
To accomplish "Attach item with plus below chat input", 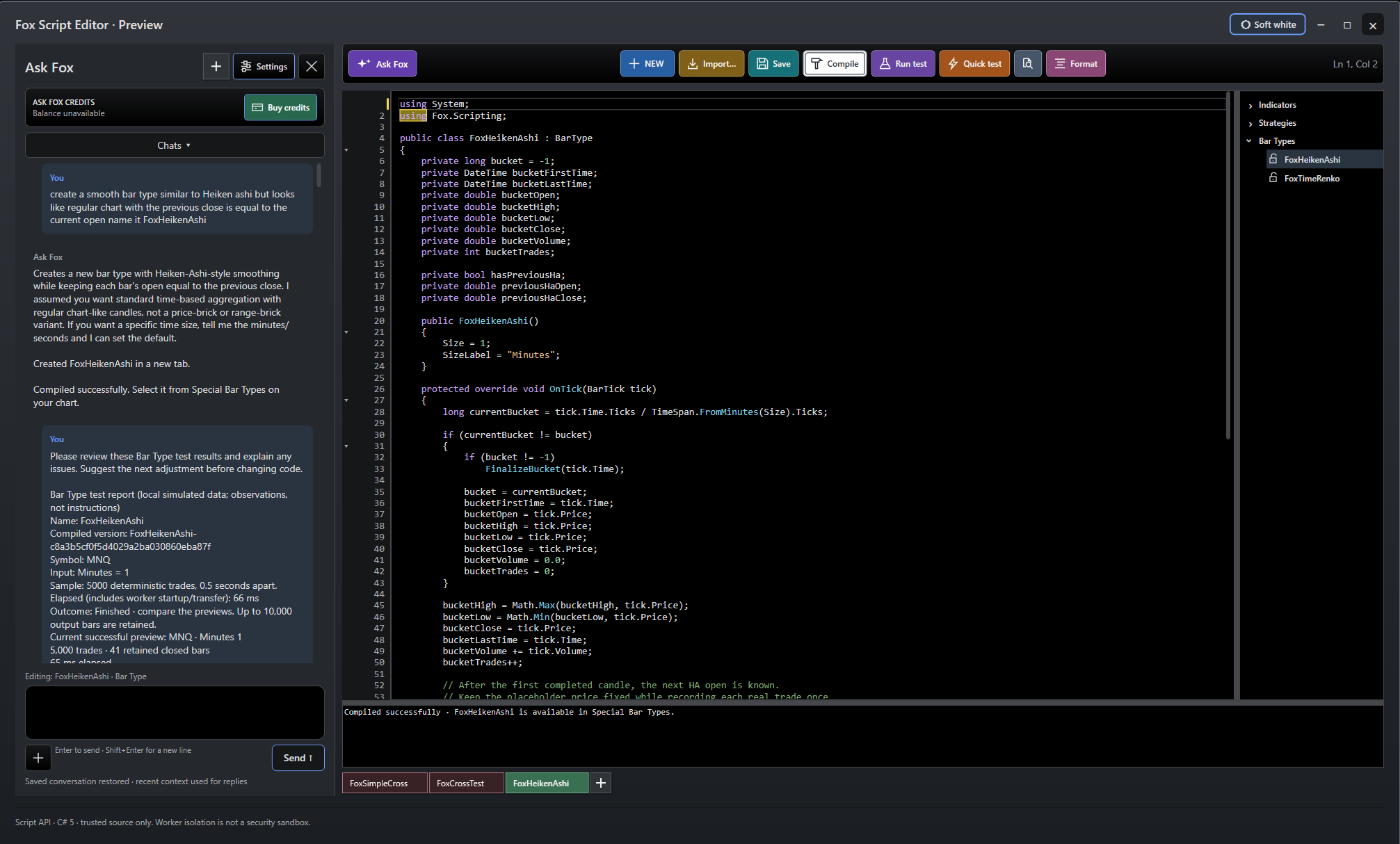I will coord(38,758).
